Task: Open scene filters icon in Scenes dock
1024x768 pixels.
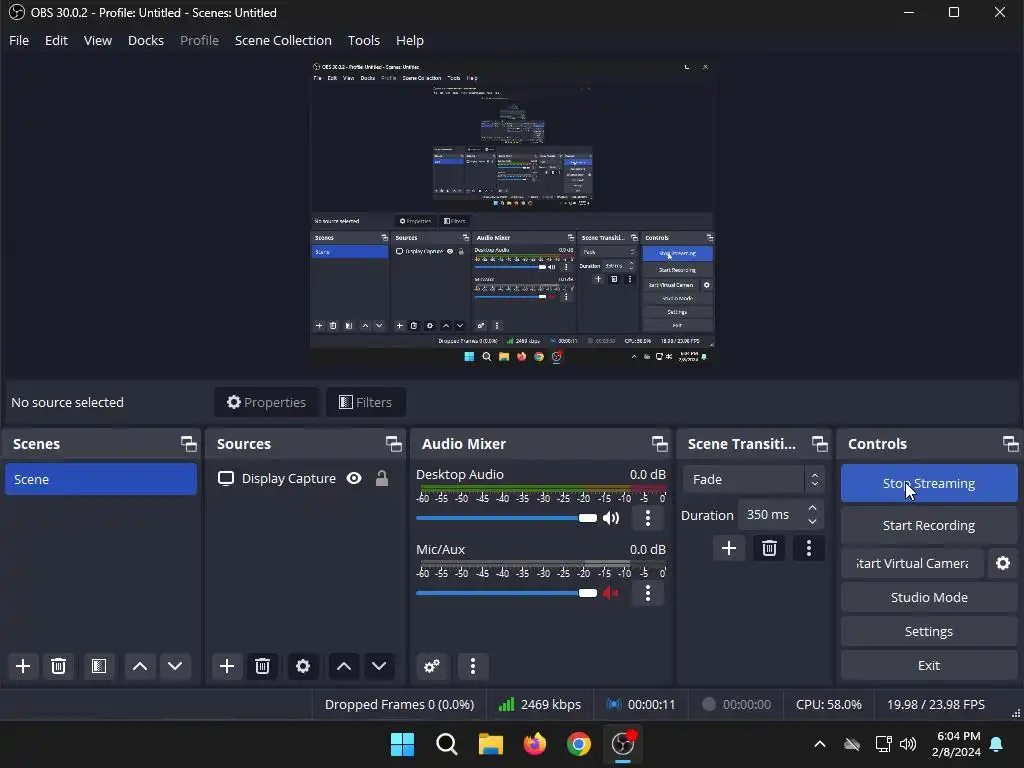Action: [x=99, y=666]
